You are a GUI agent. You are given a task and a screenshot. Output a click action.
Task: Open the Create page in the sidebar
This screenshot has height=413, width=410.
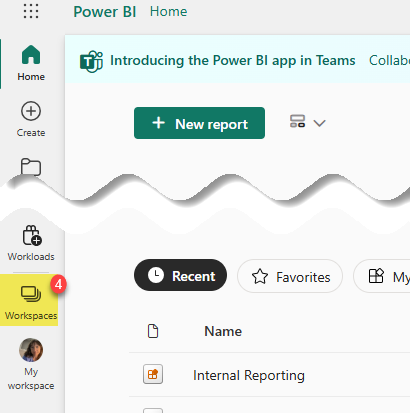[31, 119]
